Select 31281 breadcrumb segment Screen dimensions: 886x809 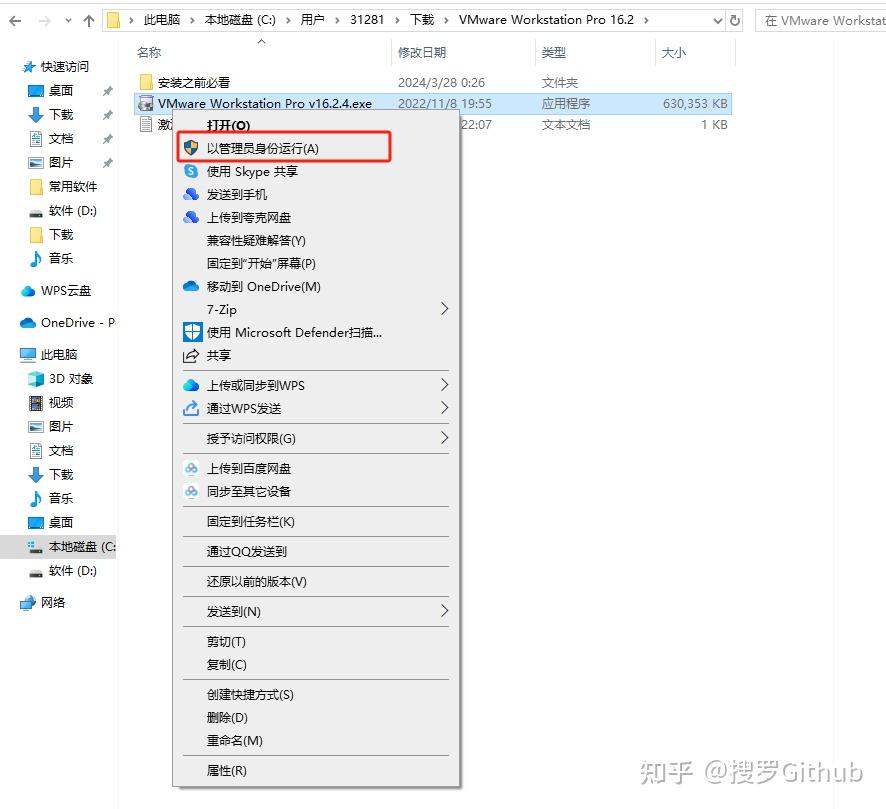pos(367,20)
